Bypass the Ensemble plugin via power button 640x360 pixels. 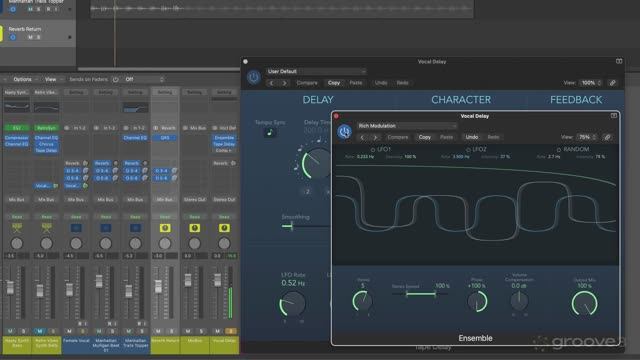click(344, 132)
